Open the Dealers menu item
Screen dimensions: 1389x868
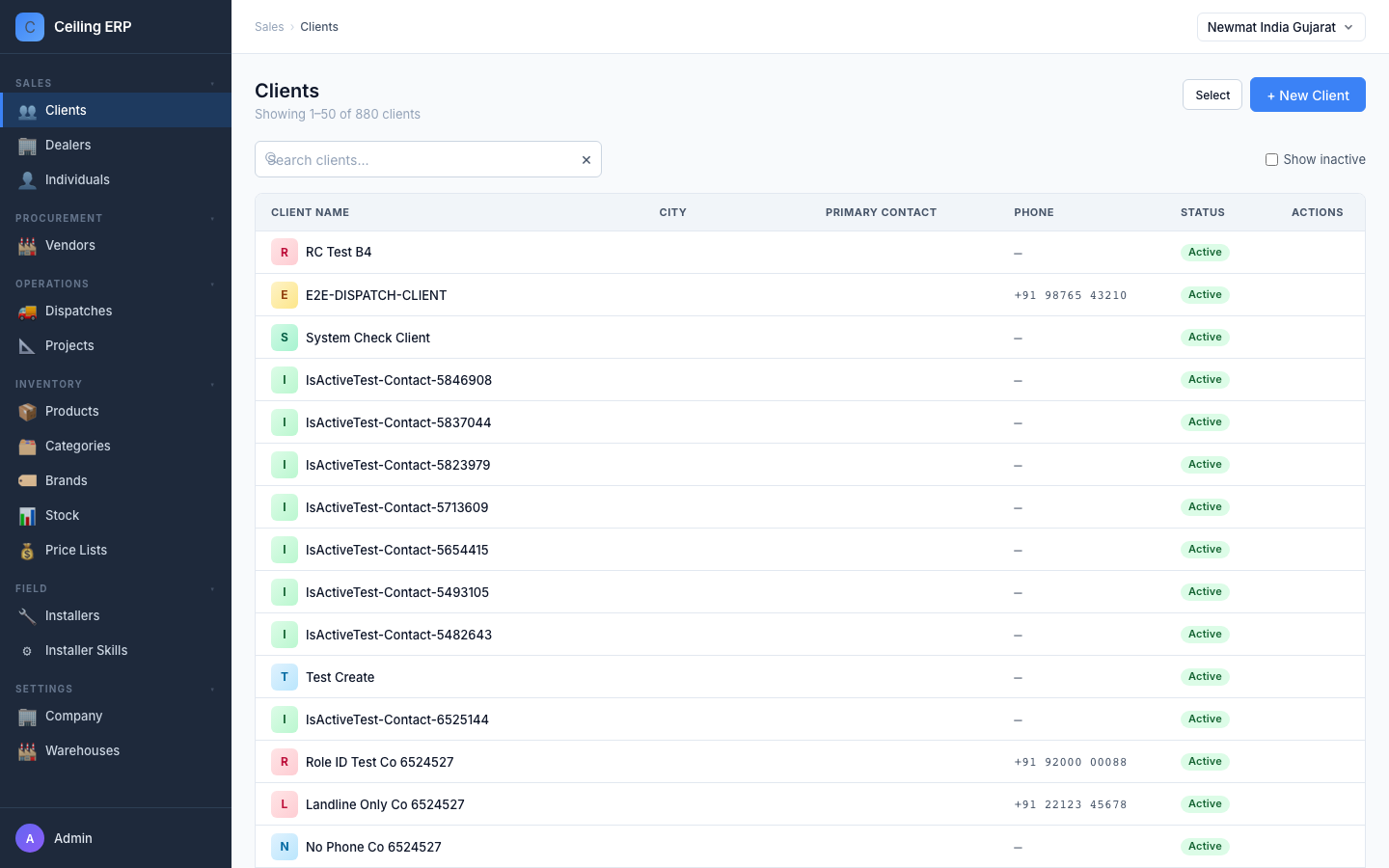(x=116, y=145)
